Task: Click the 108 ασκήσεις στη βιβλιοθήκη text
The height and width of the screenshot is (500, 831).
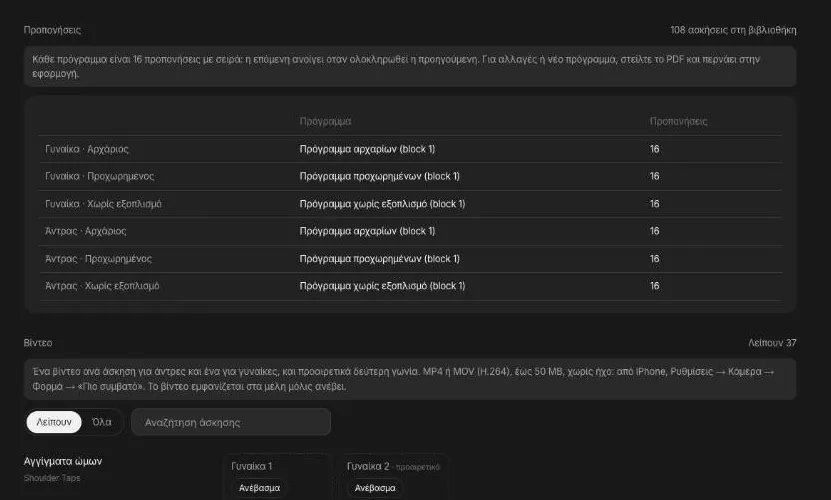Action: tap(733, 30)
